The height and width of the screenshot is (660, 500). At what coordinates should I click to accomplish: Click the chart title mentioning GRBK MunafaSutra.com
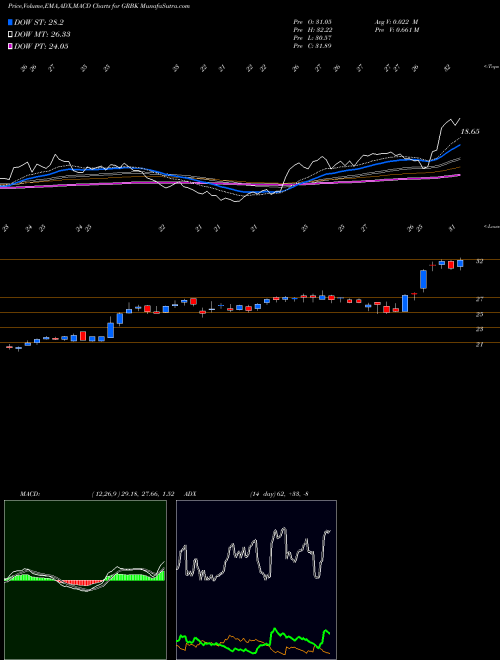99,6
